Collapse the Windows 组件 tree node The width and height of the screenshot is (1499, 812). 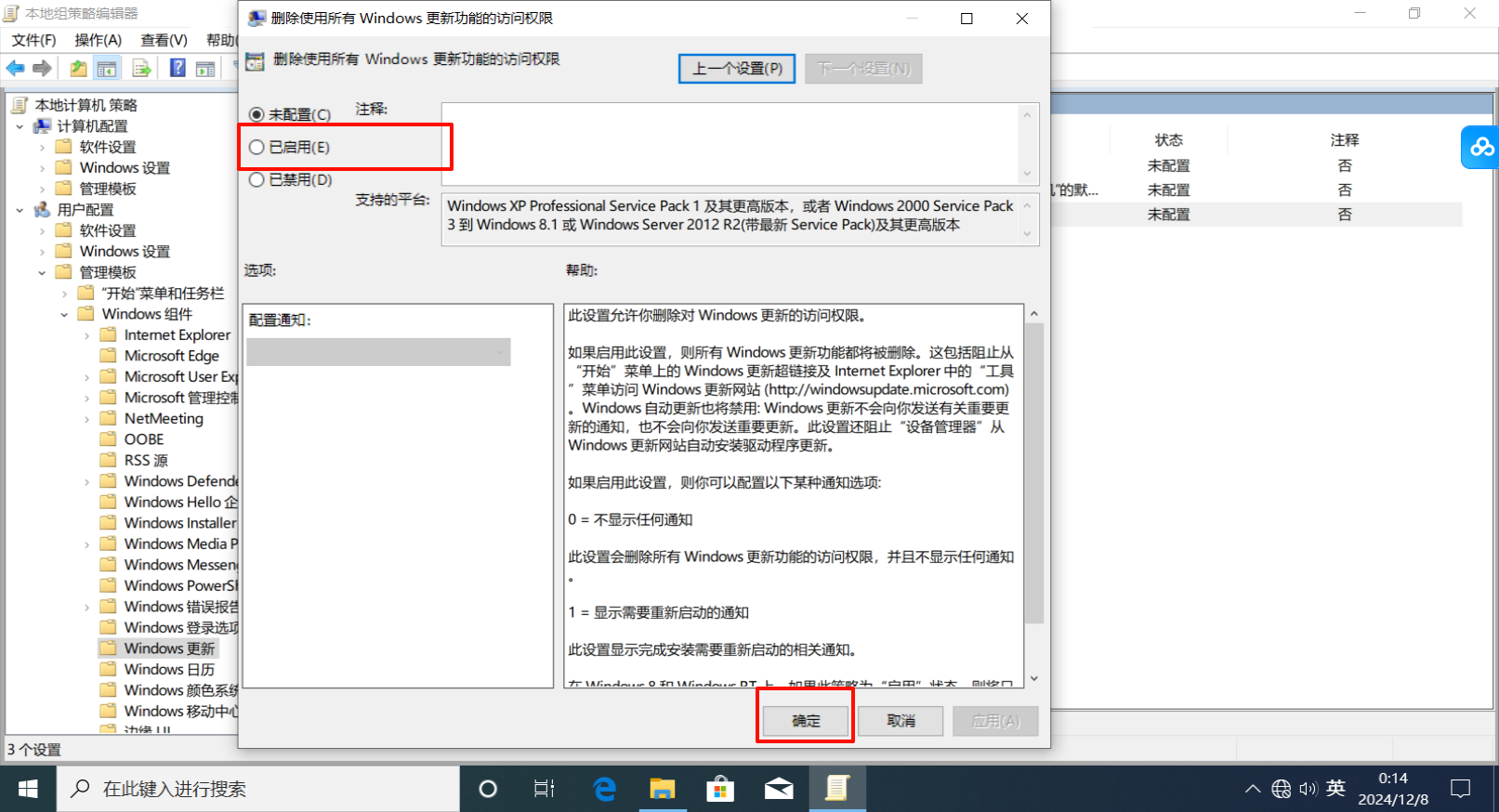point(64,314)
